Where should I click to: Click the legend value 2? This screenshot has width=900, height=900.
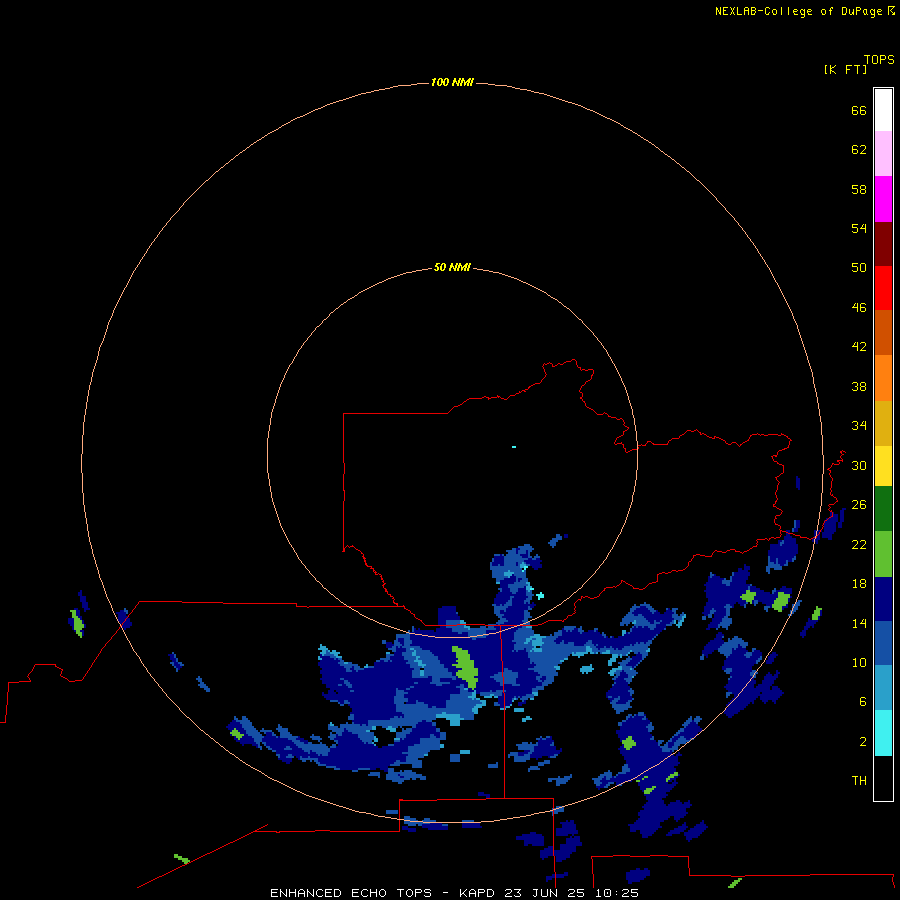point(862,742)
